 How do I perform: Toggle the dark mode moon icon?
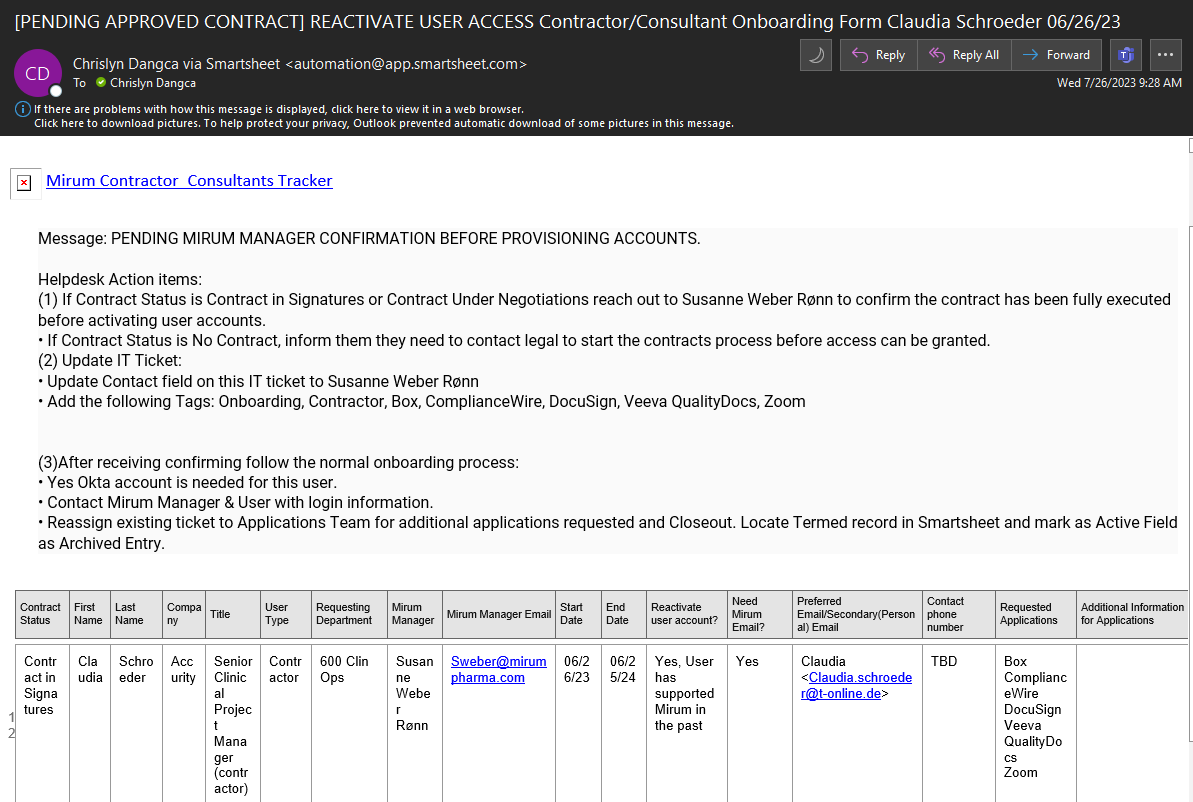pyautogui.click(x=816, y=55)
